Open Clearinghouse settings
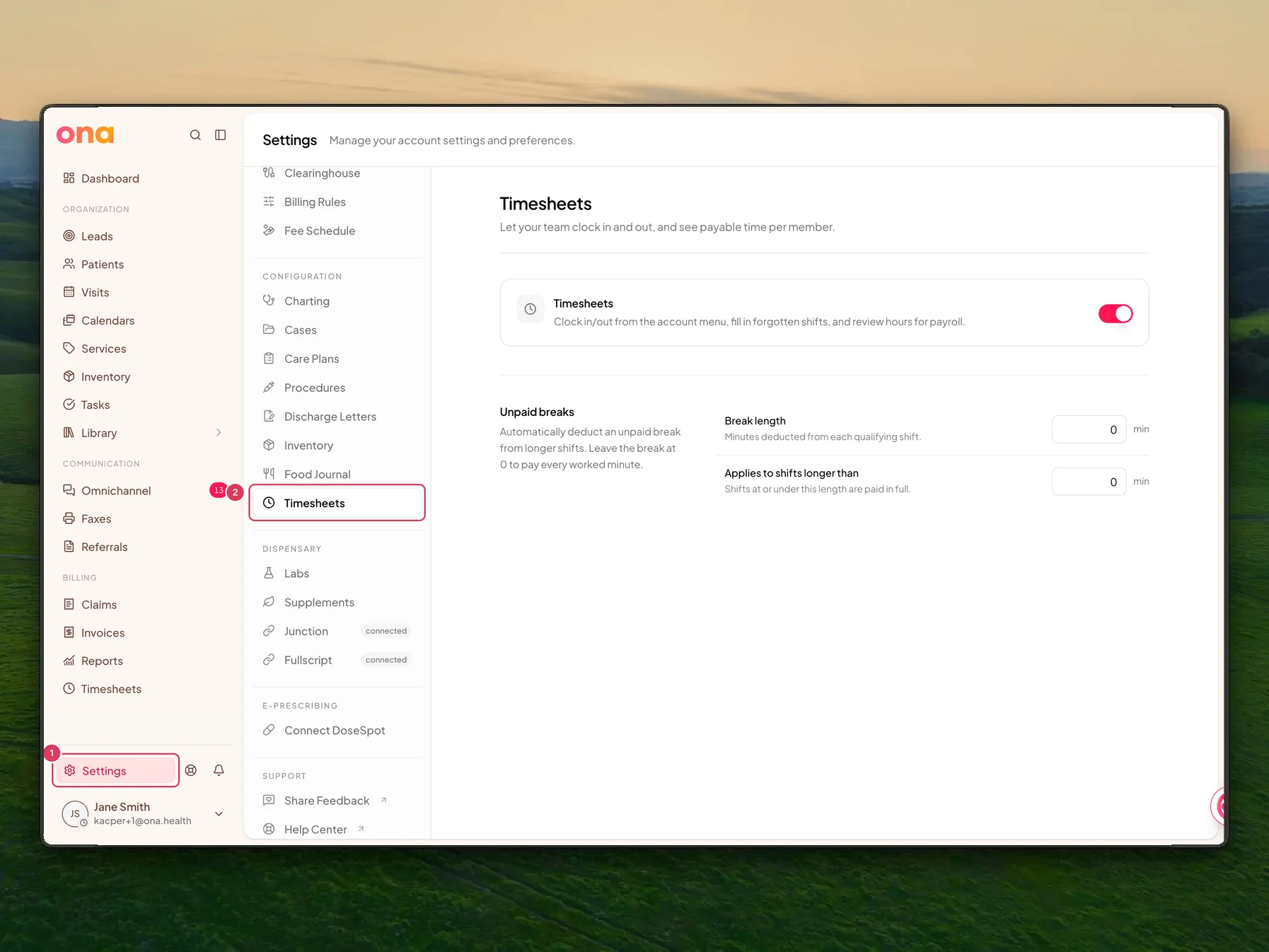 (x=337, y=174)
